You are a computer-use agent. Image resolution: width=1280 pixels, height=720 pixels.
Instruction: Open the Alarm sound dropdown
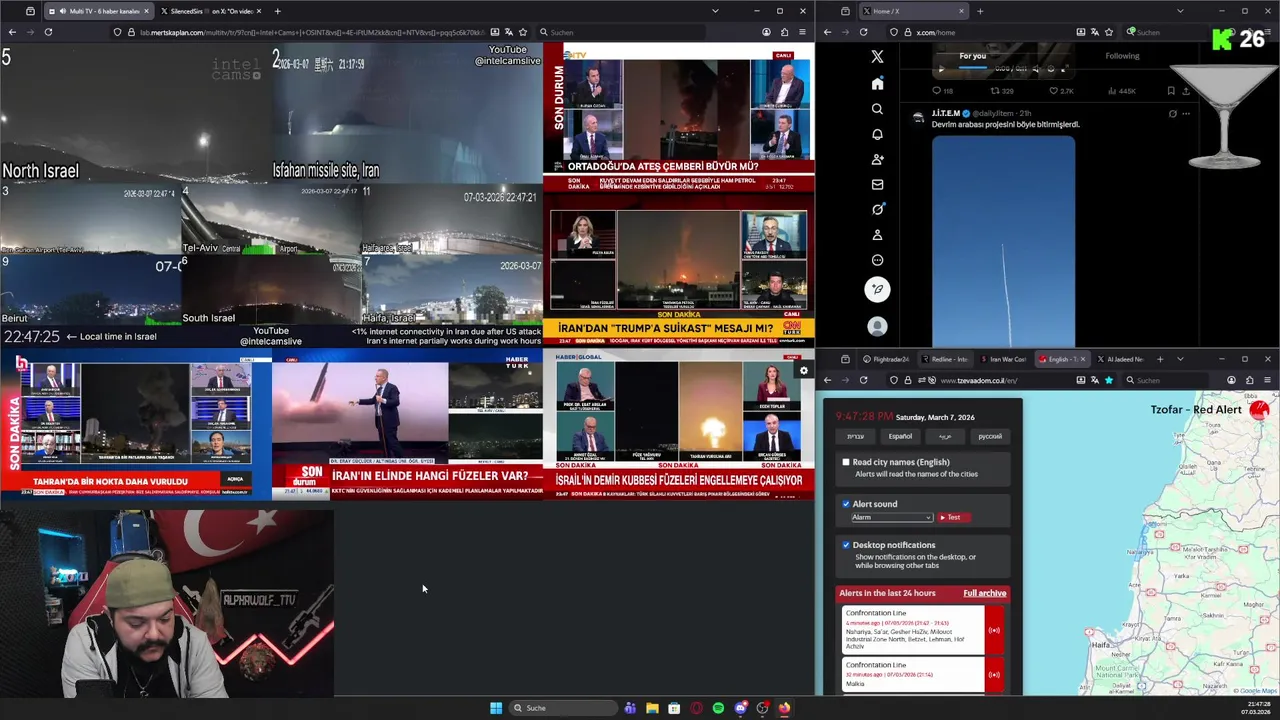[x=891, y=517]
